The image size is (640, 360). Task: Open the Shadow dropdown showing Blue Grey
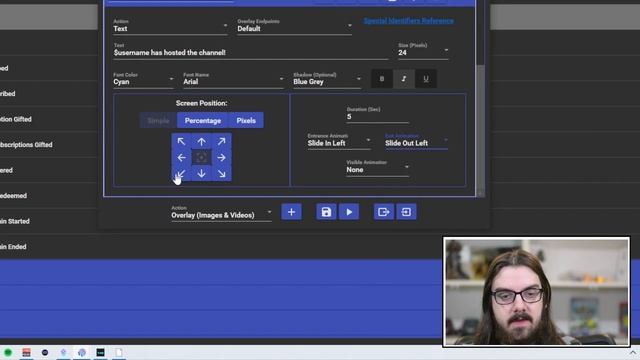pos(327,80)
